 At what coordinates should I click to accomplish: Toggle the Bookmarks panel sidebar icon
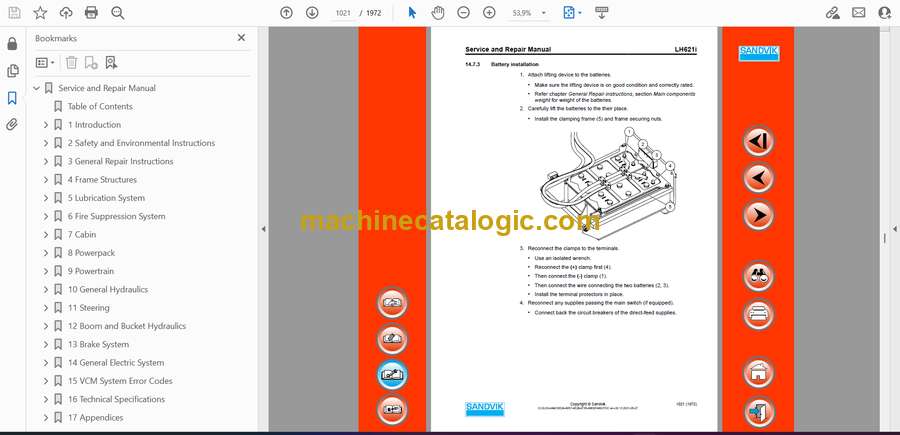[x=12, y=98]
